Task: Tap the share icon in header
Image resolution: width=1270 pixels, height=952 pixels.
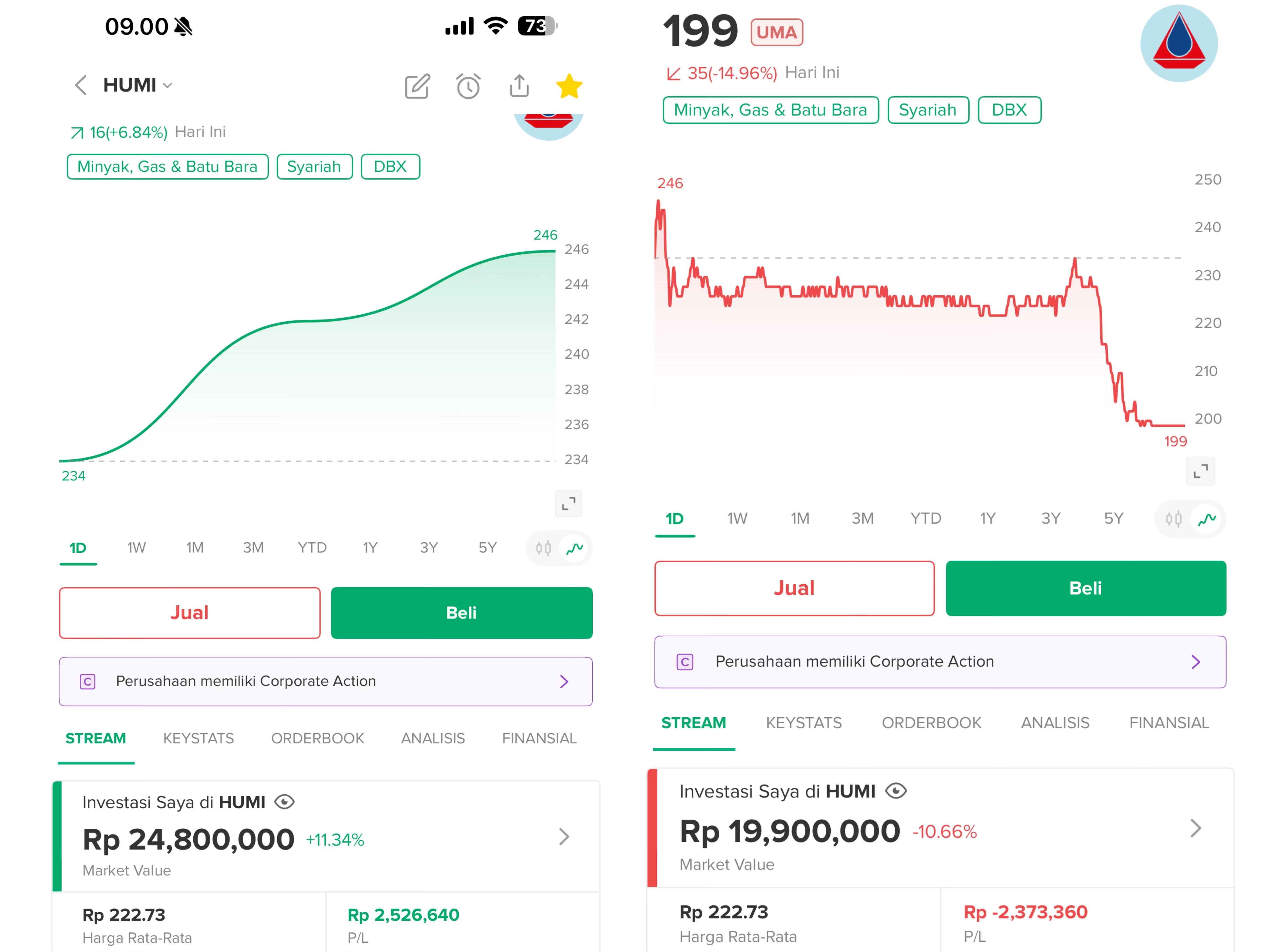Action: (x=519, y=86)
